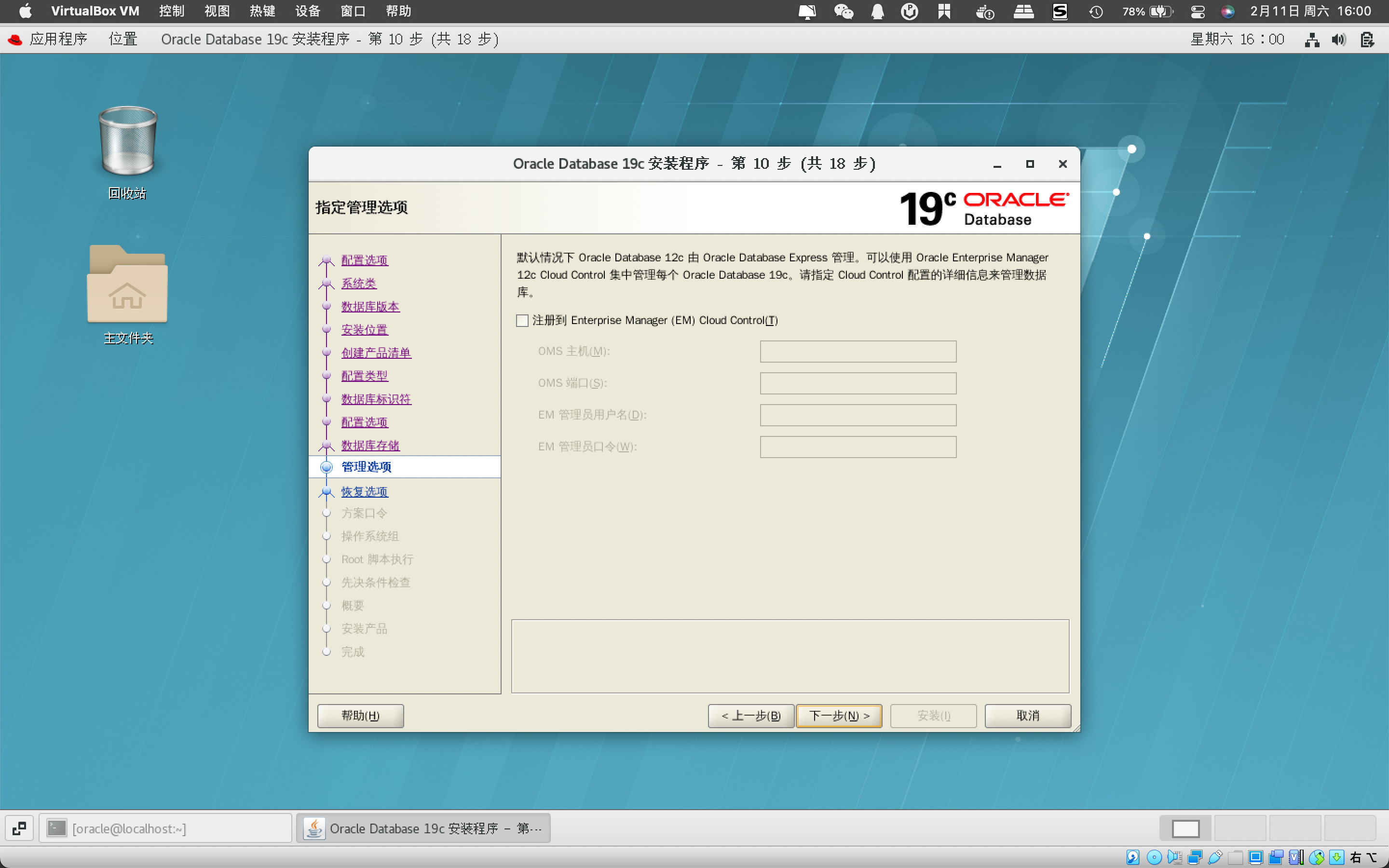Go to the 数据库标识符 step link
This screenshot has height=868, width=1389.
(376, 399)
